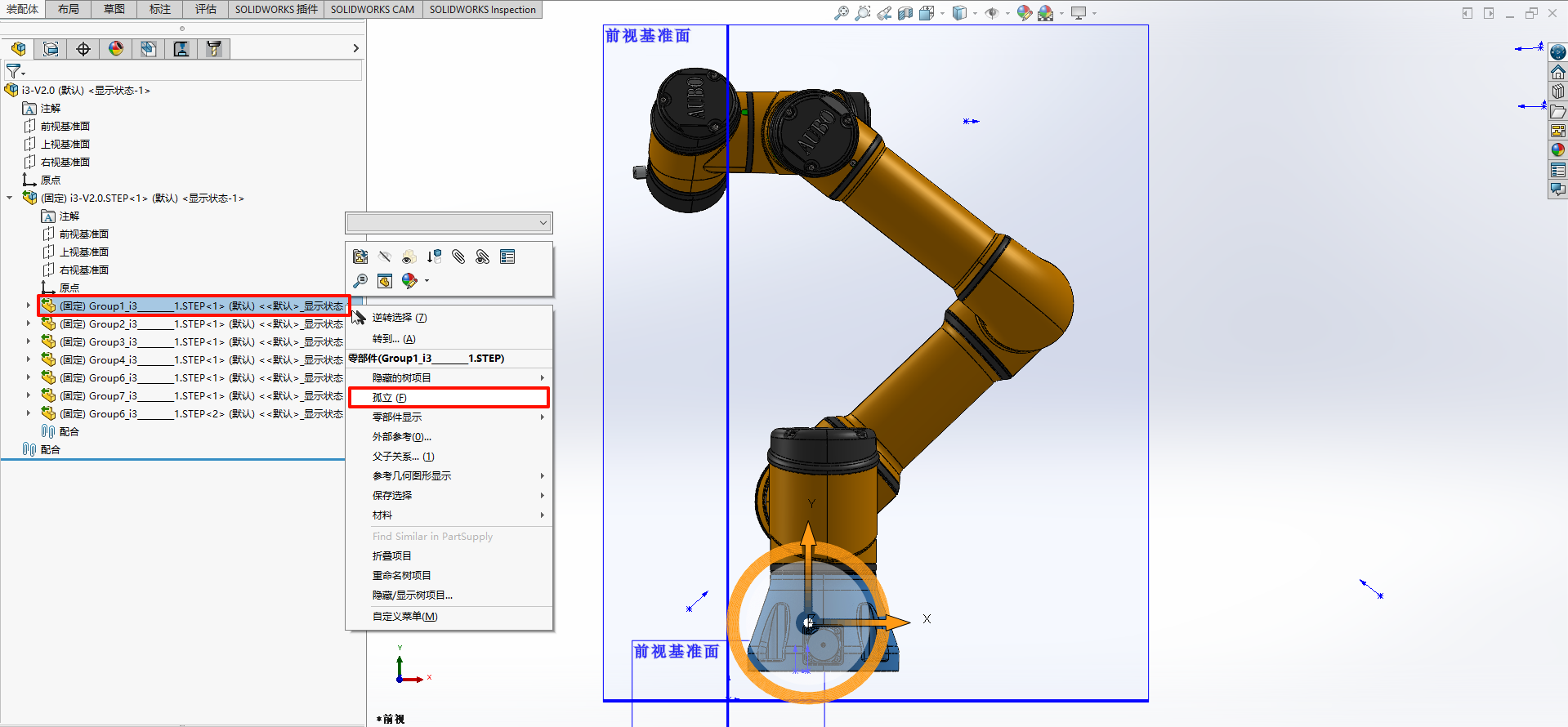
Task: Open SOLIDWORKS Forum chat icon in task pane
Action: [x=1558, y=190]
